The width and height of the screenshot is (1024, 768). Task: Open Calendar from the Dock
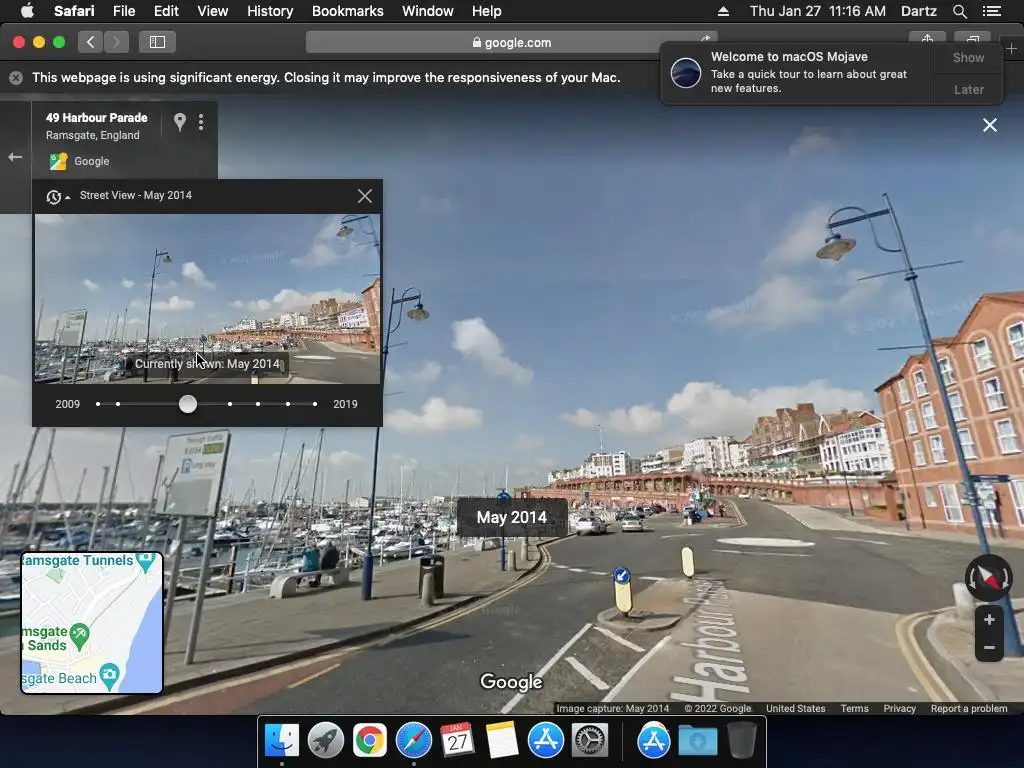pos(457,741)
